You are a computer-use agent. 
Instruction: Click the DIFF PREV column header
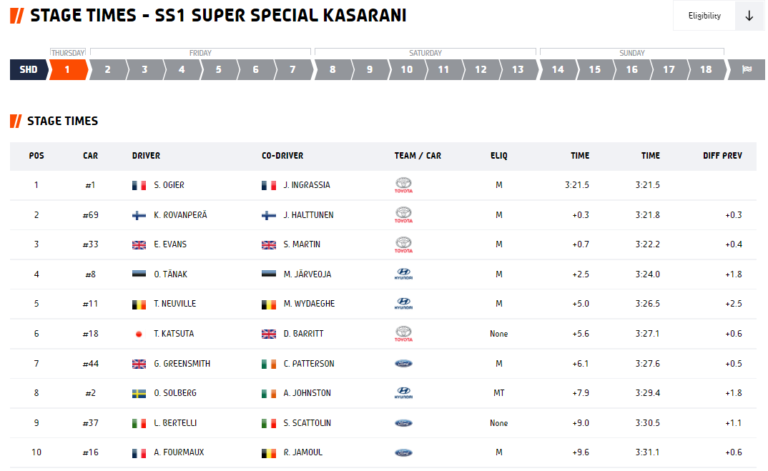[722, 156]
